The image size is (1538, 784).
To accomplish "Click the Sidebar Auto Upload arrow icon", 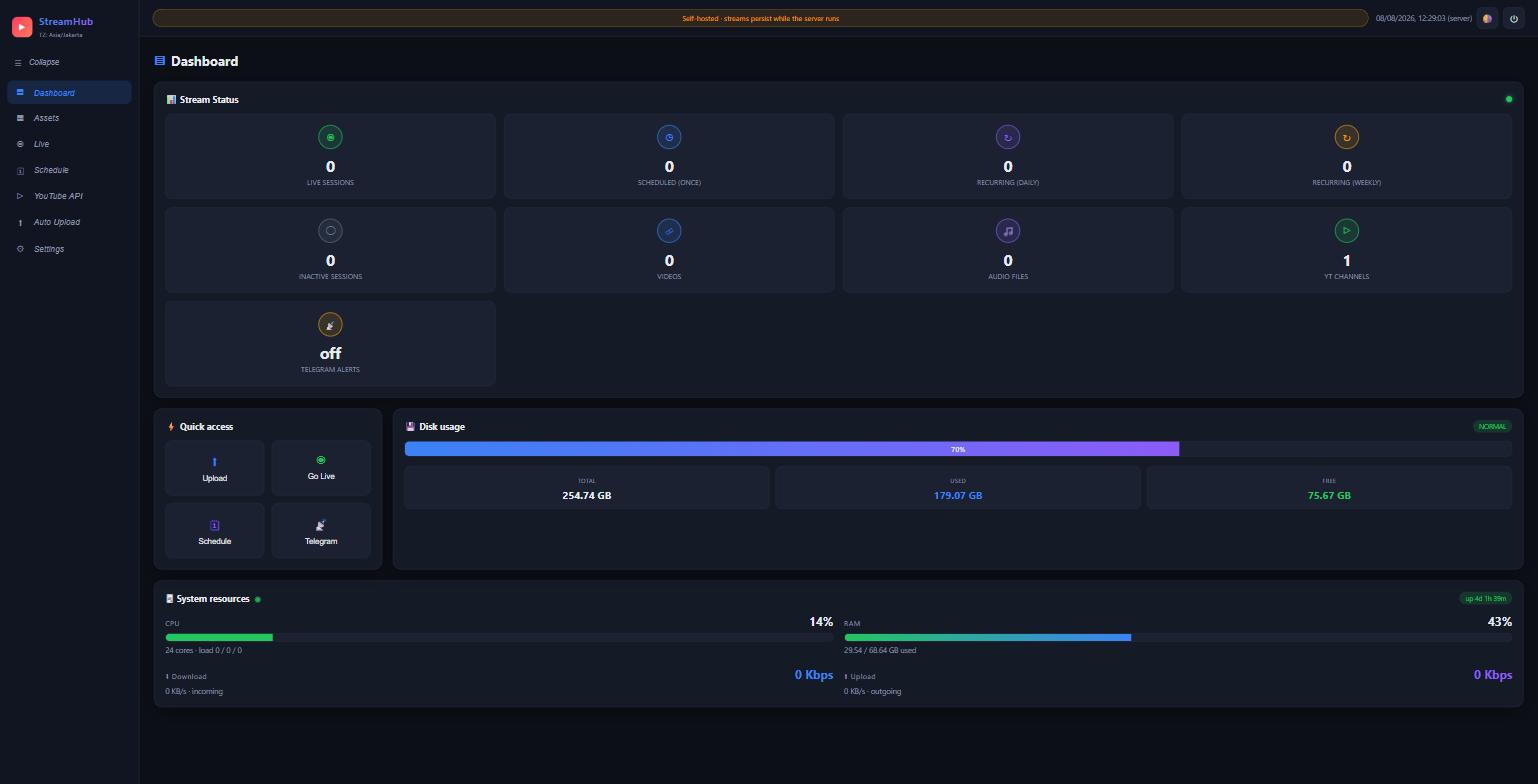I will point(20,223).
